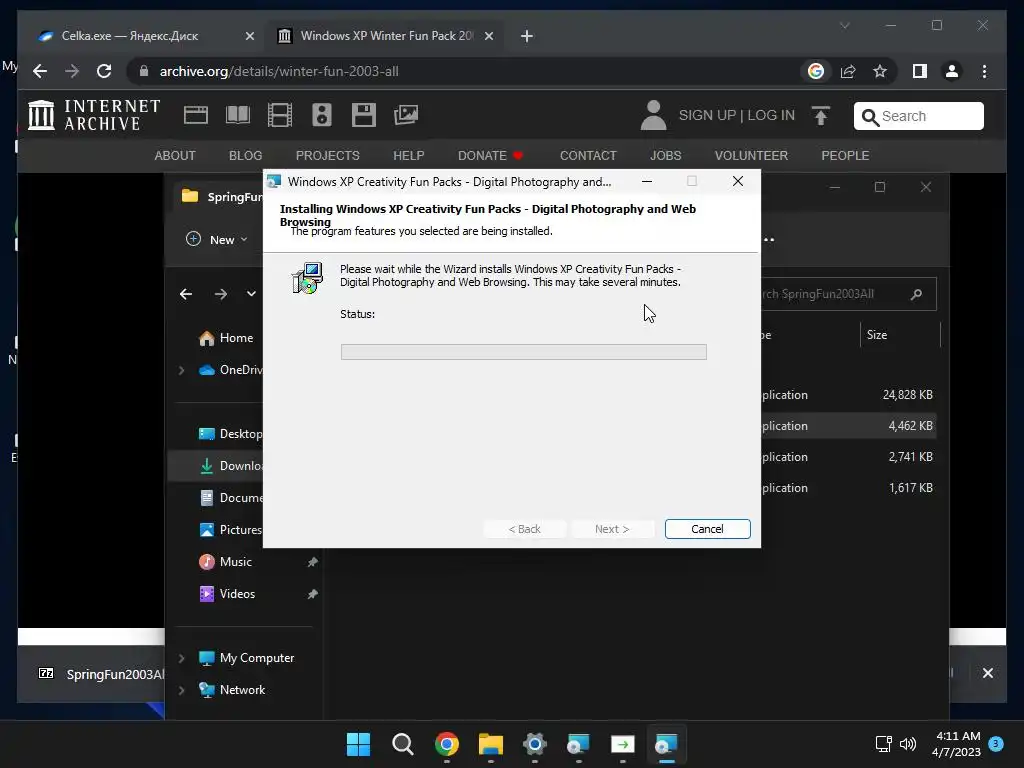Close the Chrome downloads bar
This screenshot has height=768, width=1024.
click(987, 673)
